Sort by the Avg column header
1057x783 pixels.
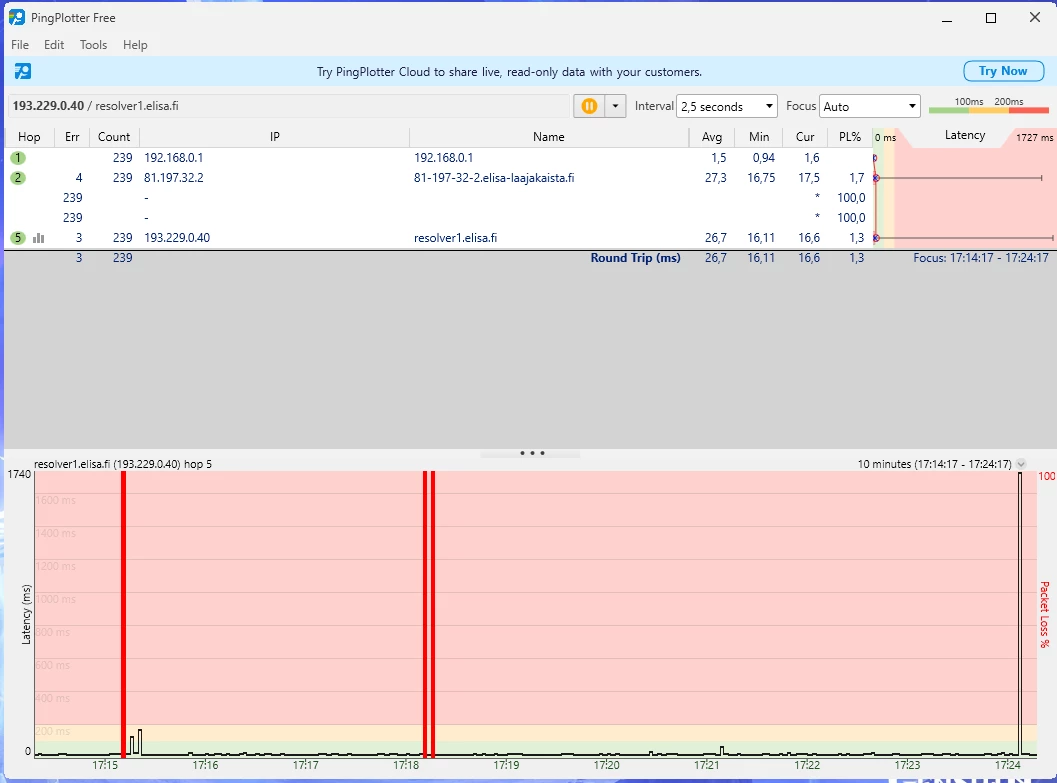(712, 137)
